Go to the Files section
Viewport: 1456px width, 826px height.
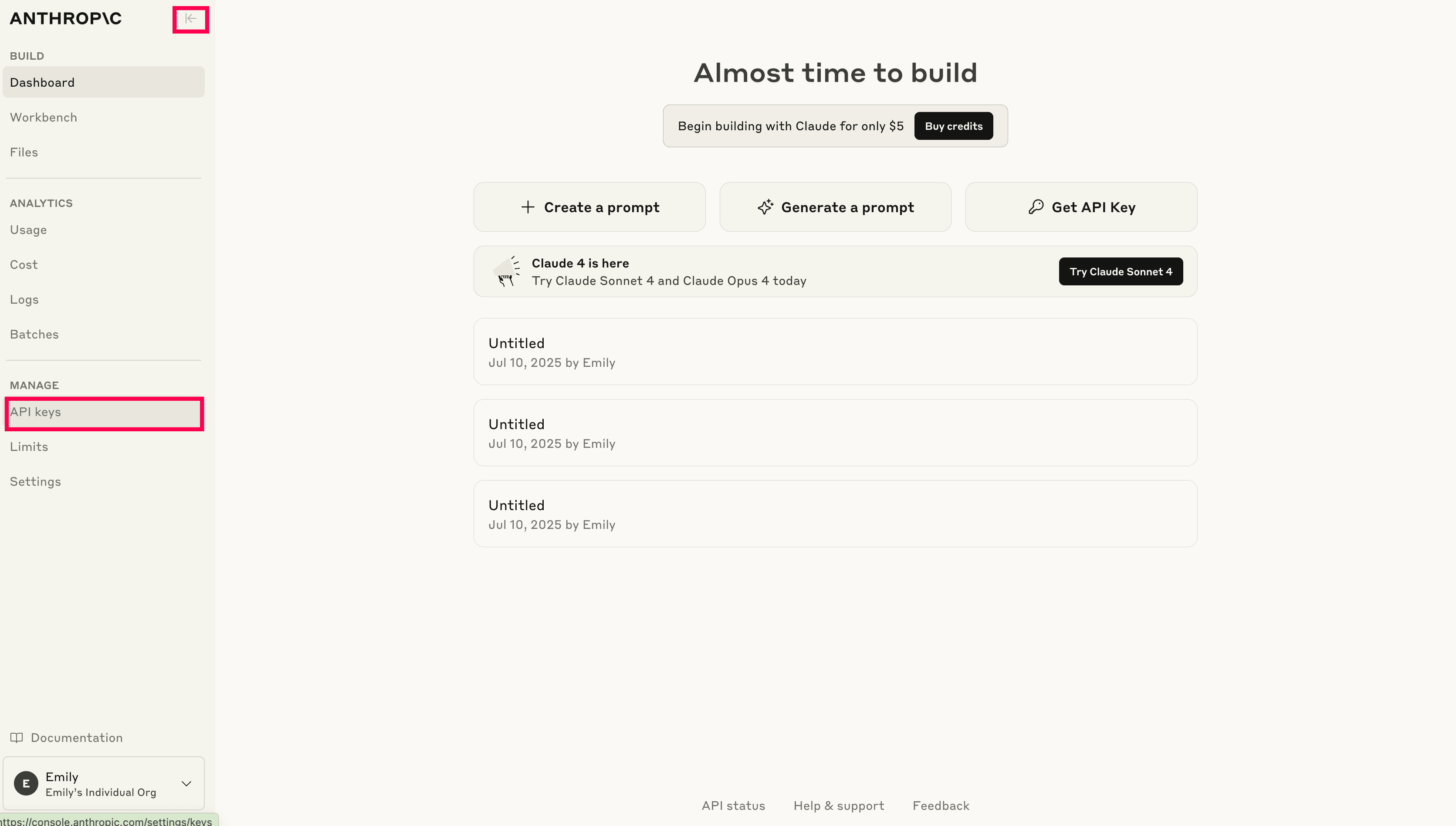(24, 152)
